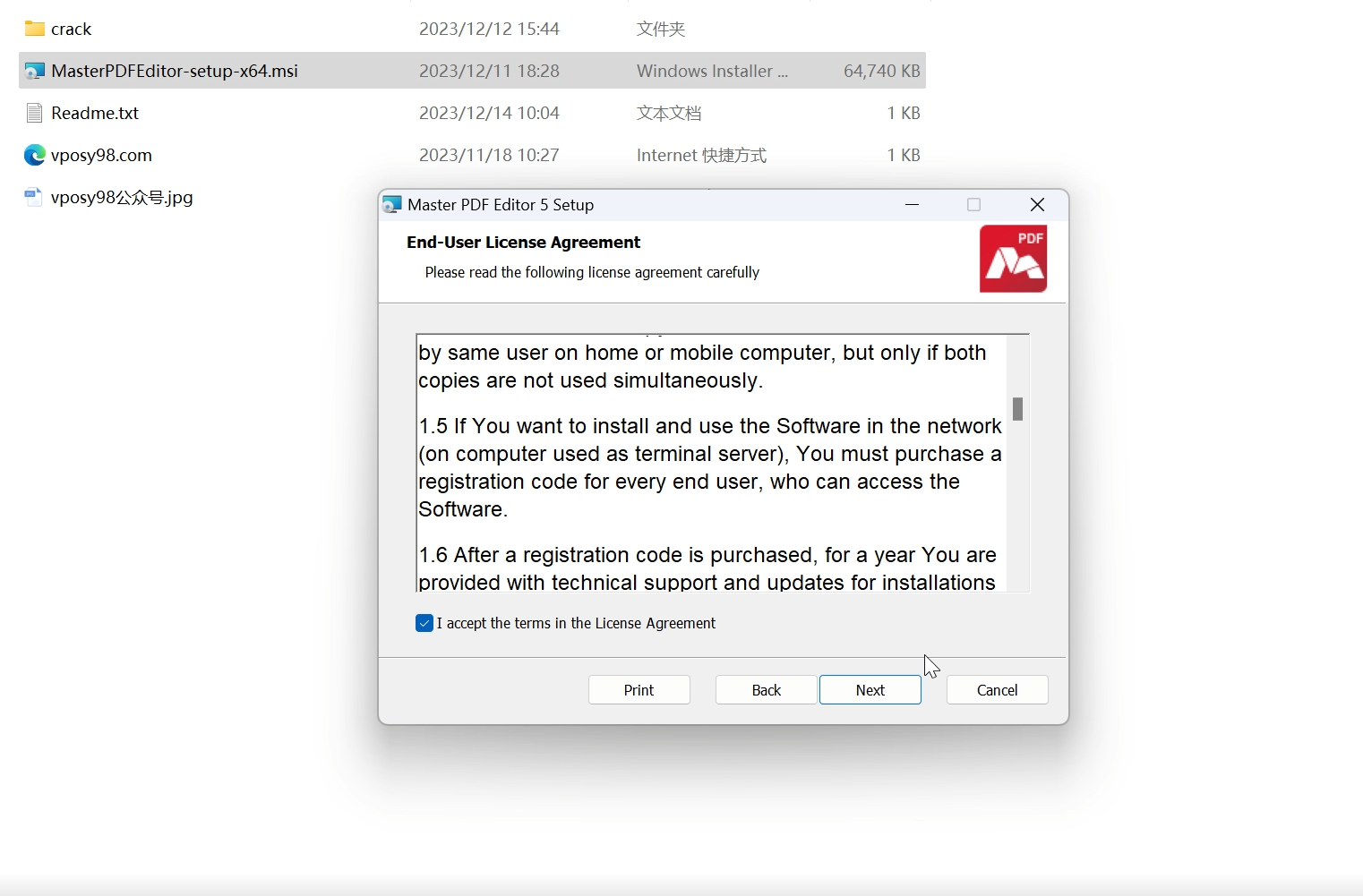Go Back to the previous setup step
Viewport: 1363px width, 896px height.
(766, 690)
